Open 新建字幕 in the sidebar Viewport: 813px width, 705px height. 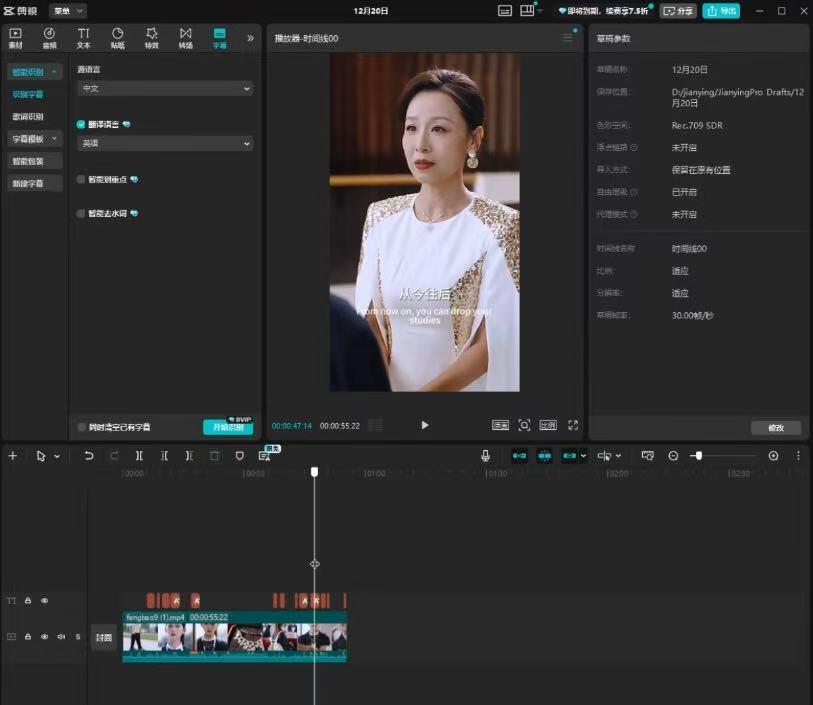[35, 184]
